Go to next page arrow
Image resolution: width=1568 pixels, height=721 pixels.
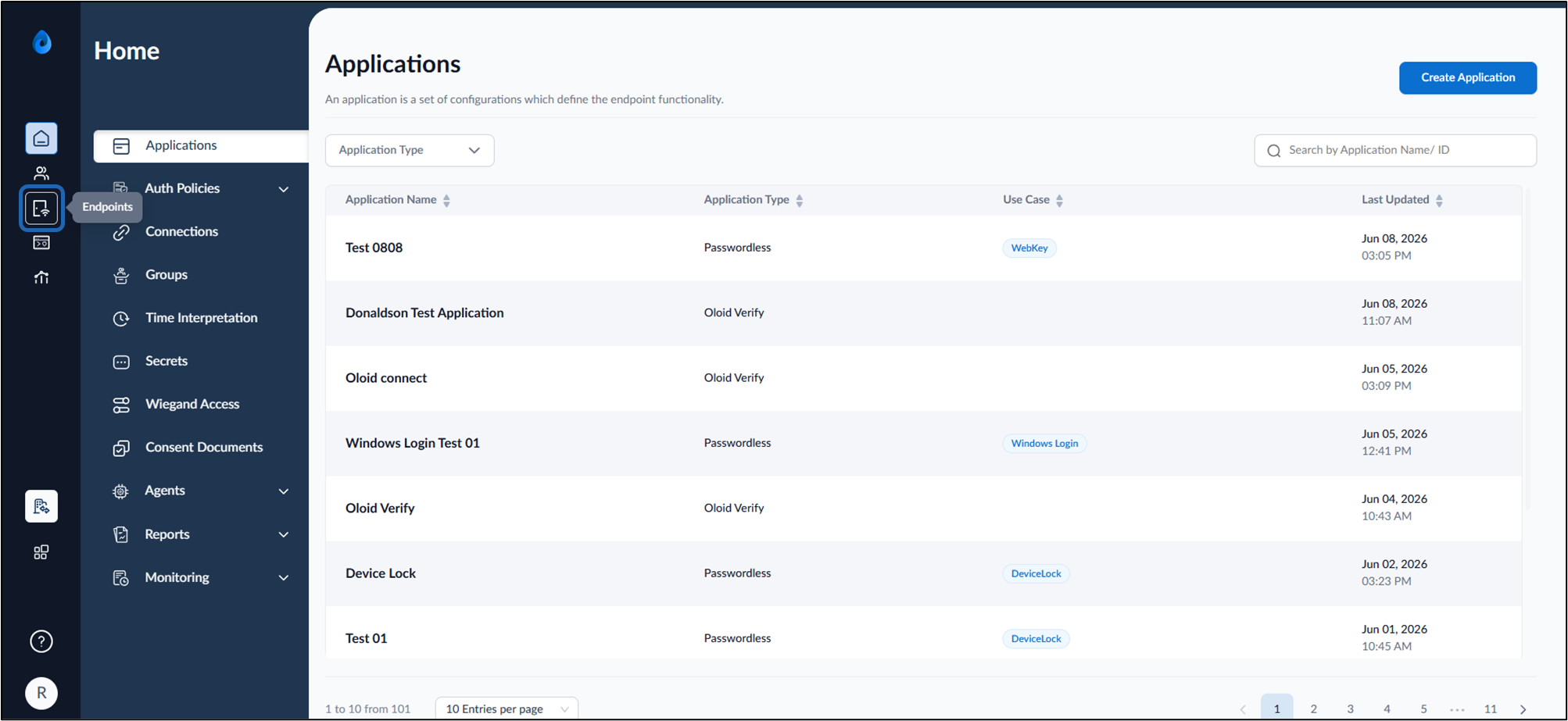pyautogui.click(x=1523, y=709)
